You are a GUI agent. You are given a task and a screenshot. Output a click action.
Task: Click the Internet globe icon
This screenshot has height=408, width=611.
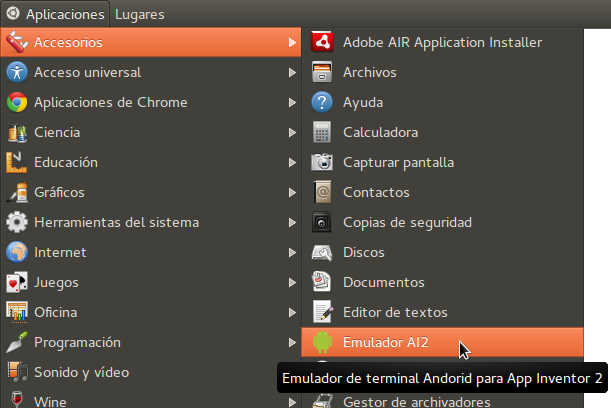17,252
